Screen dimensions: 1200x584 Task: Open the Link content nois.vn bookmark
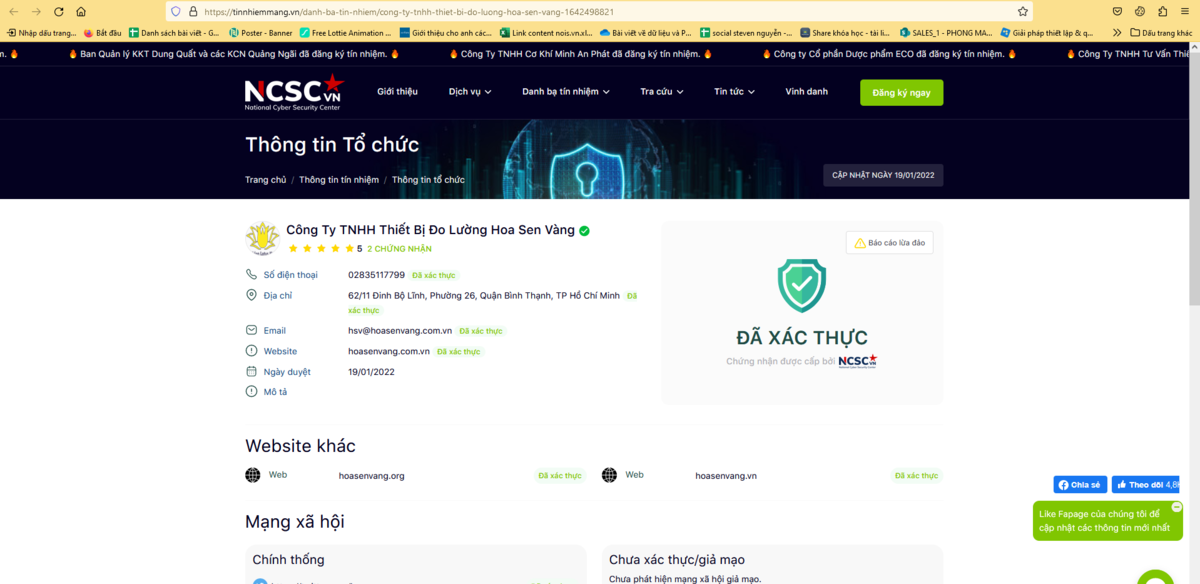(546, 32)
